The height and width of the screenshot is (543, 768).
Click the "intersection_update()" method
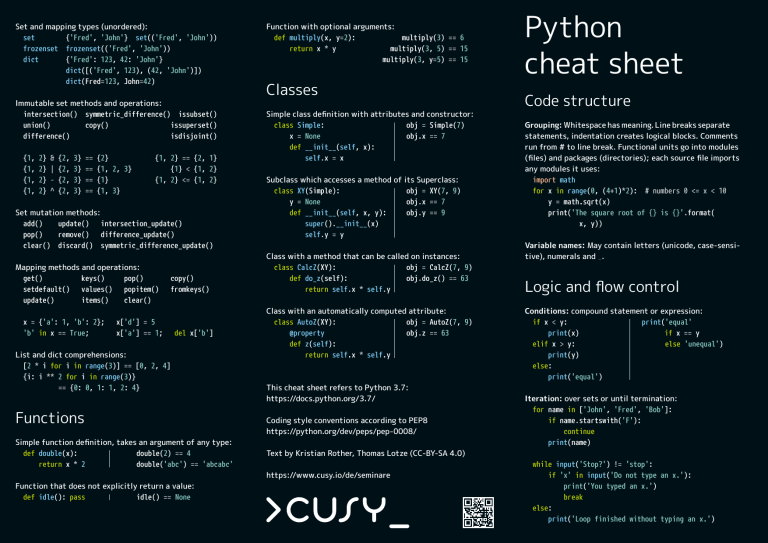(141, 224)
